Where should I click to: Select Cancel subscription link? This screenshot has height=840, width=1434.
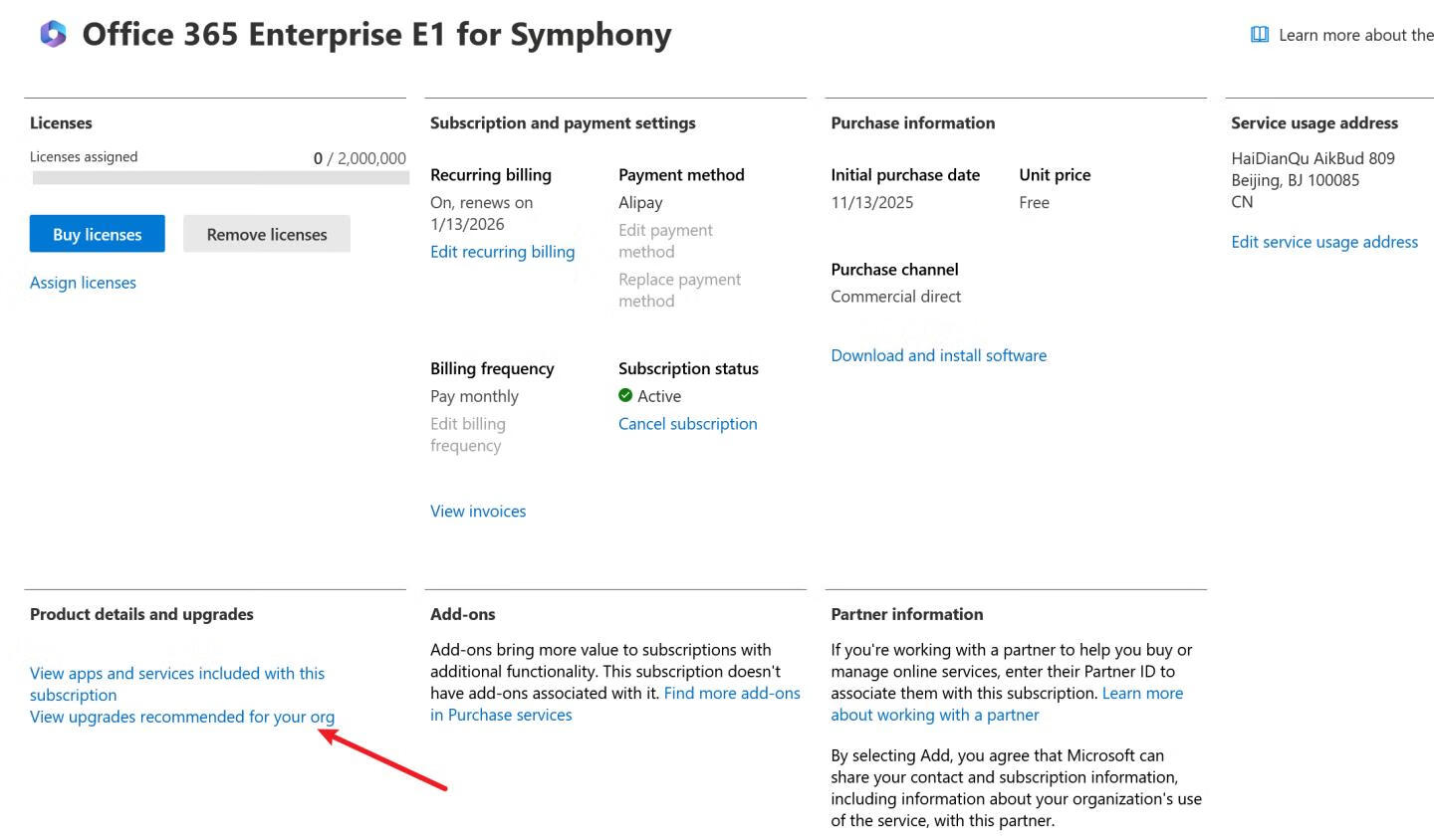(687, 424)
